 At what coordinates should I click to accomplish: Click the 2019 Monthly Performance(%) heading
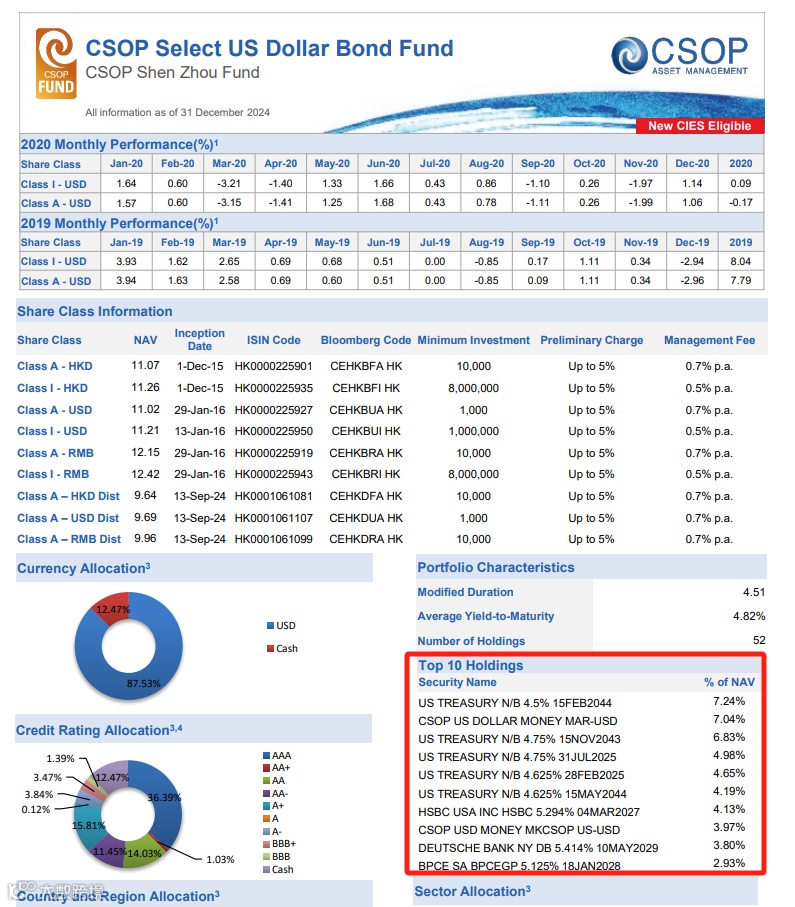click(x=119, y=223)
